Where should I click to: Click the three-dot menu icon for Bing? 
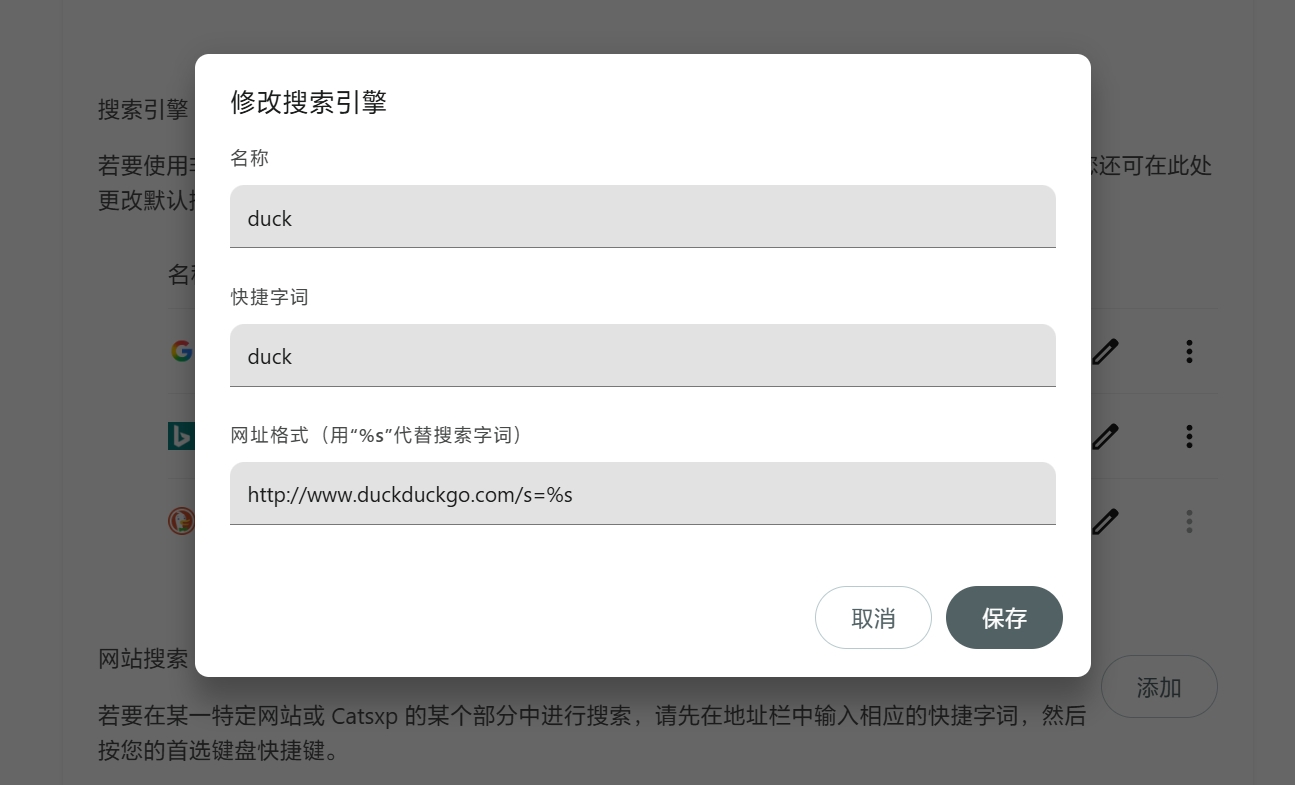click(1189, 436)
